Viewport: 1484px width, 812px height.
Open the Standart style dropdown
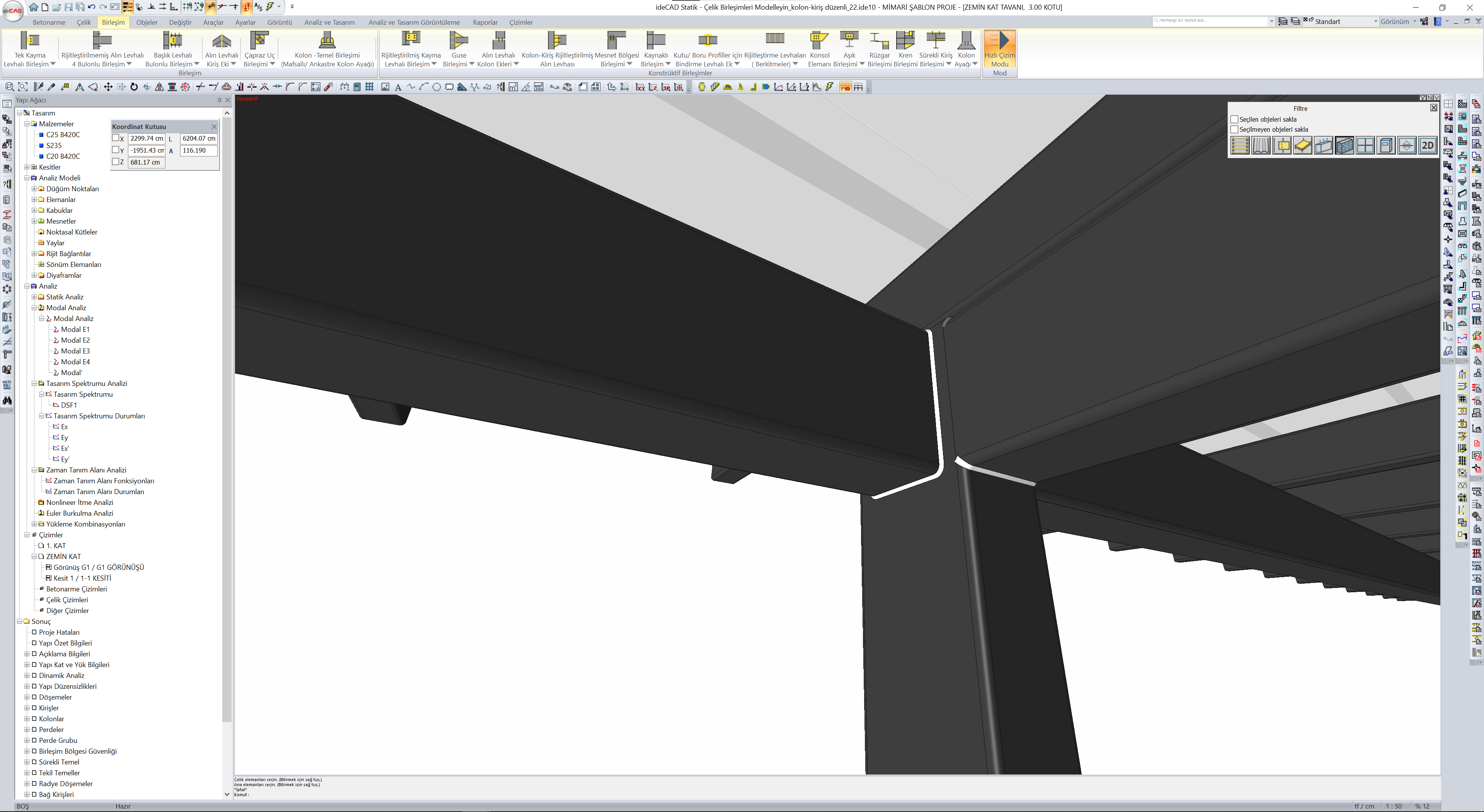click(x=1375, y=22)
